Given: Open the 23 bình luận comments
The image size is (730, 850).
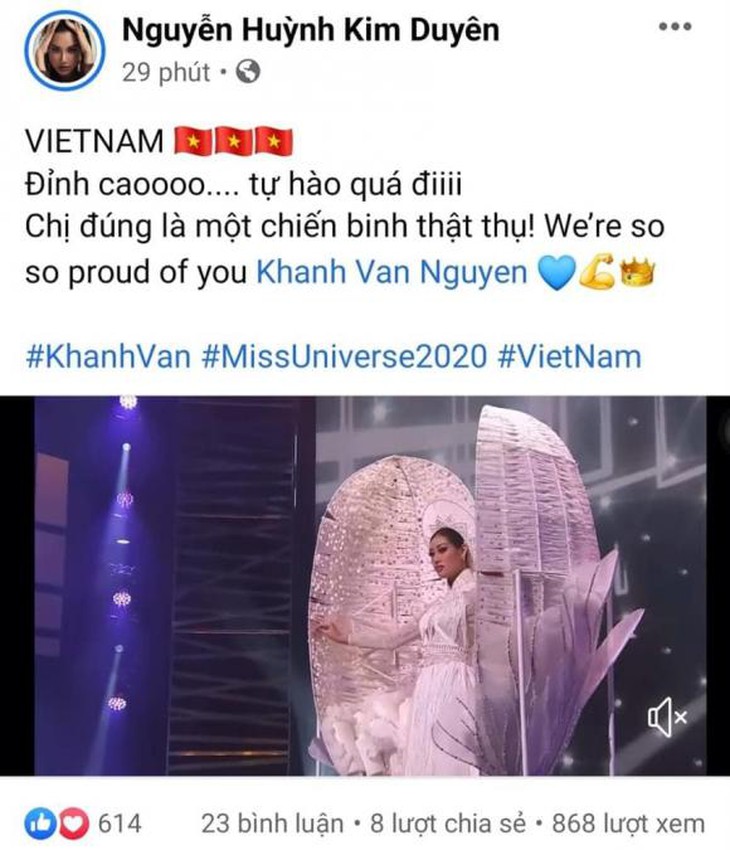Looking at the screenshot, I should 273,824.
